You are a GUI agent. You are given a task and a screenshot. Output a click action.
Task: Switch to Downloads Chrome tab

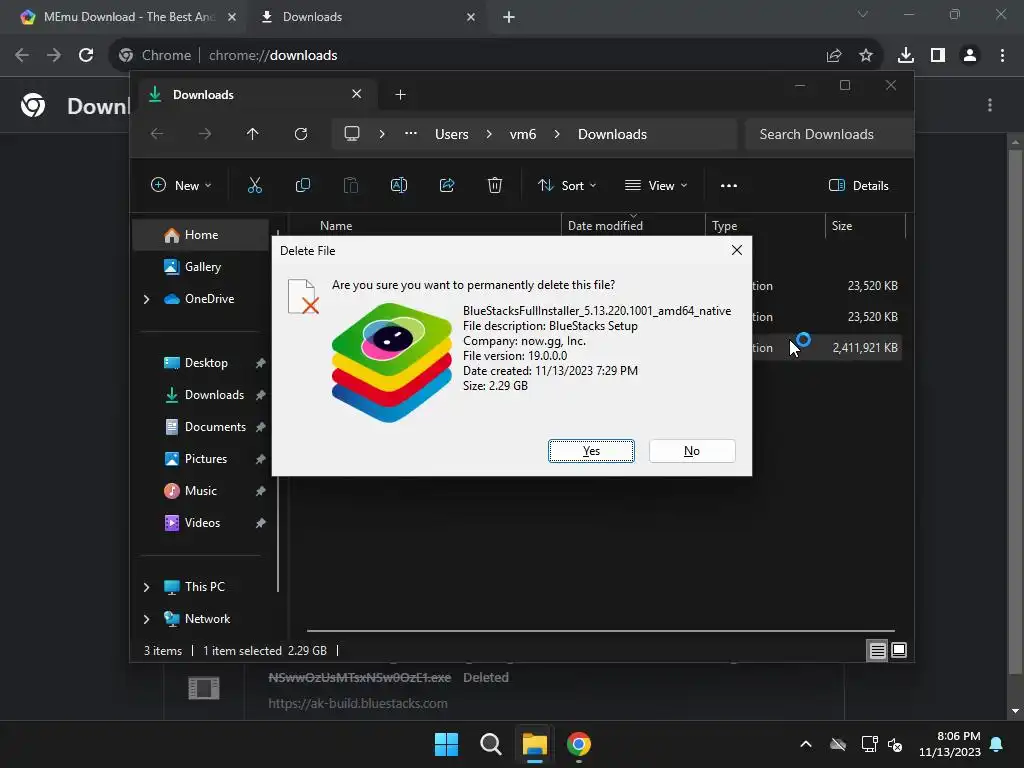coord(366,17)
